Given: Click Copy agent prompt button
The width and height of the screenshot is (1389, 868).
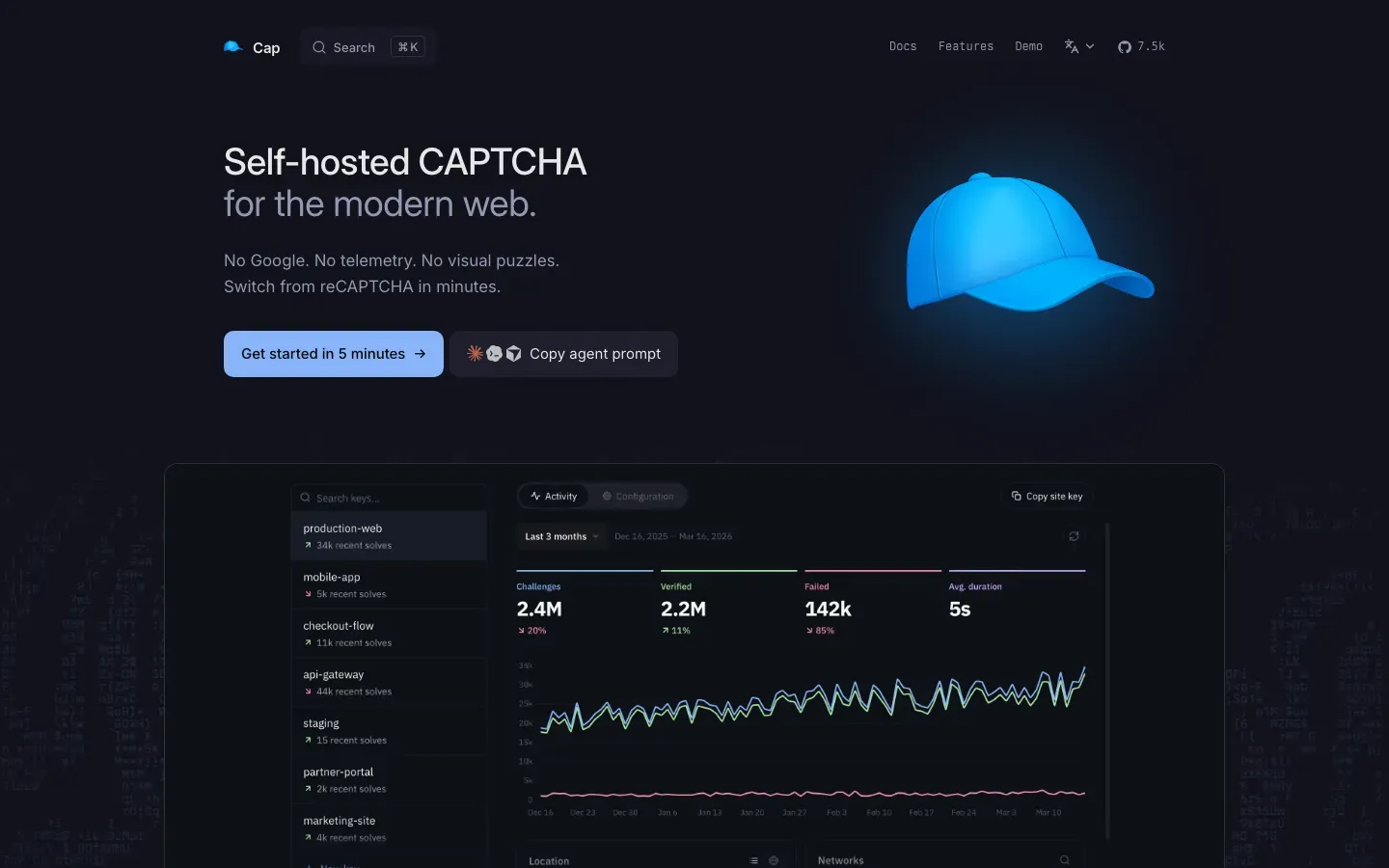Looking at the screenshot, I should [x=563, y=354].
